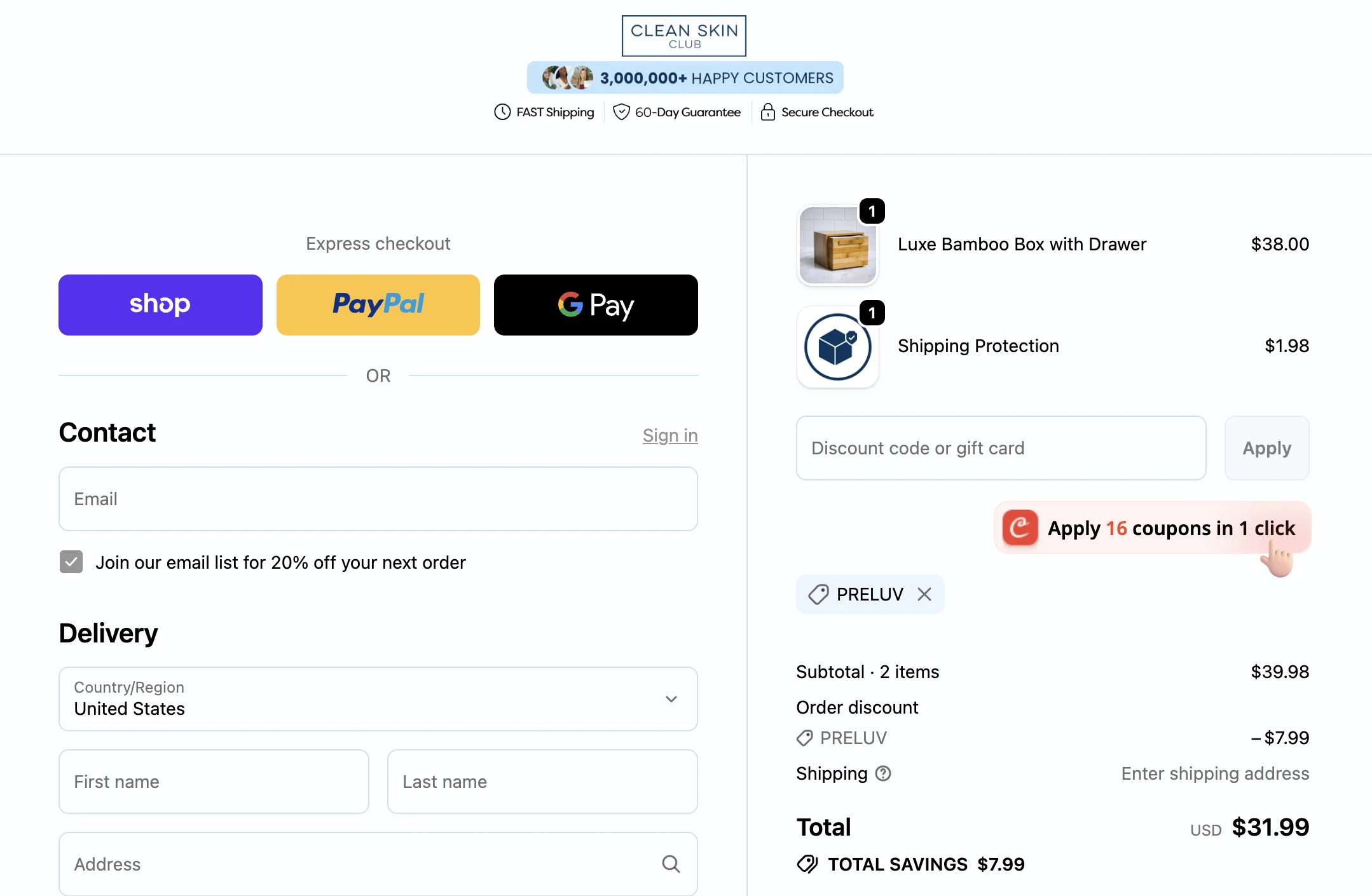Click the Clean Skin Club logo
This screenshot has width=1372, height=896.
[x=684, y=36]
